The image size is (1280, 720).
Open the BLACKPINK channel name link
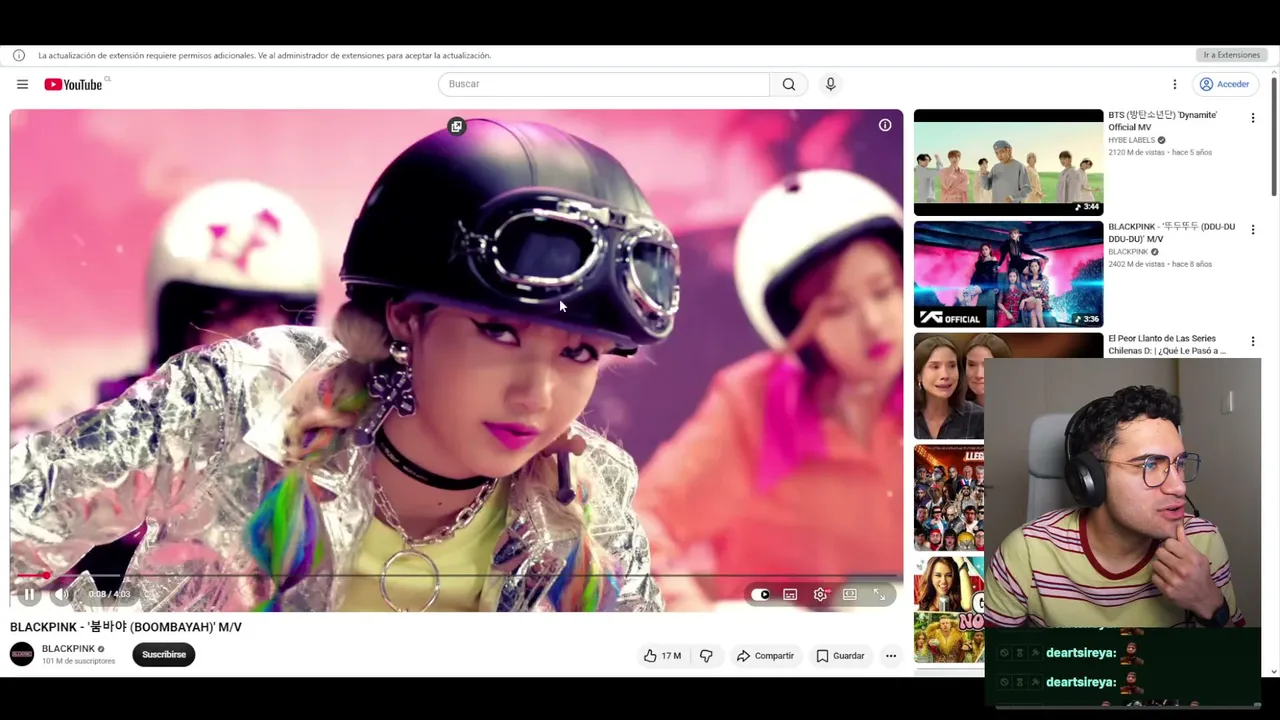(x=68, y=649)
